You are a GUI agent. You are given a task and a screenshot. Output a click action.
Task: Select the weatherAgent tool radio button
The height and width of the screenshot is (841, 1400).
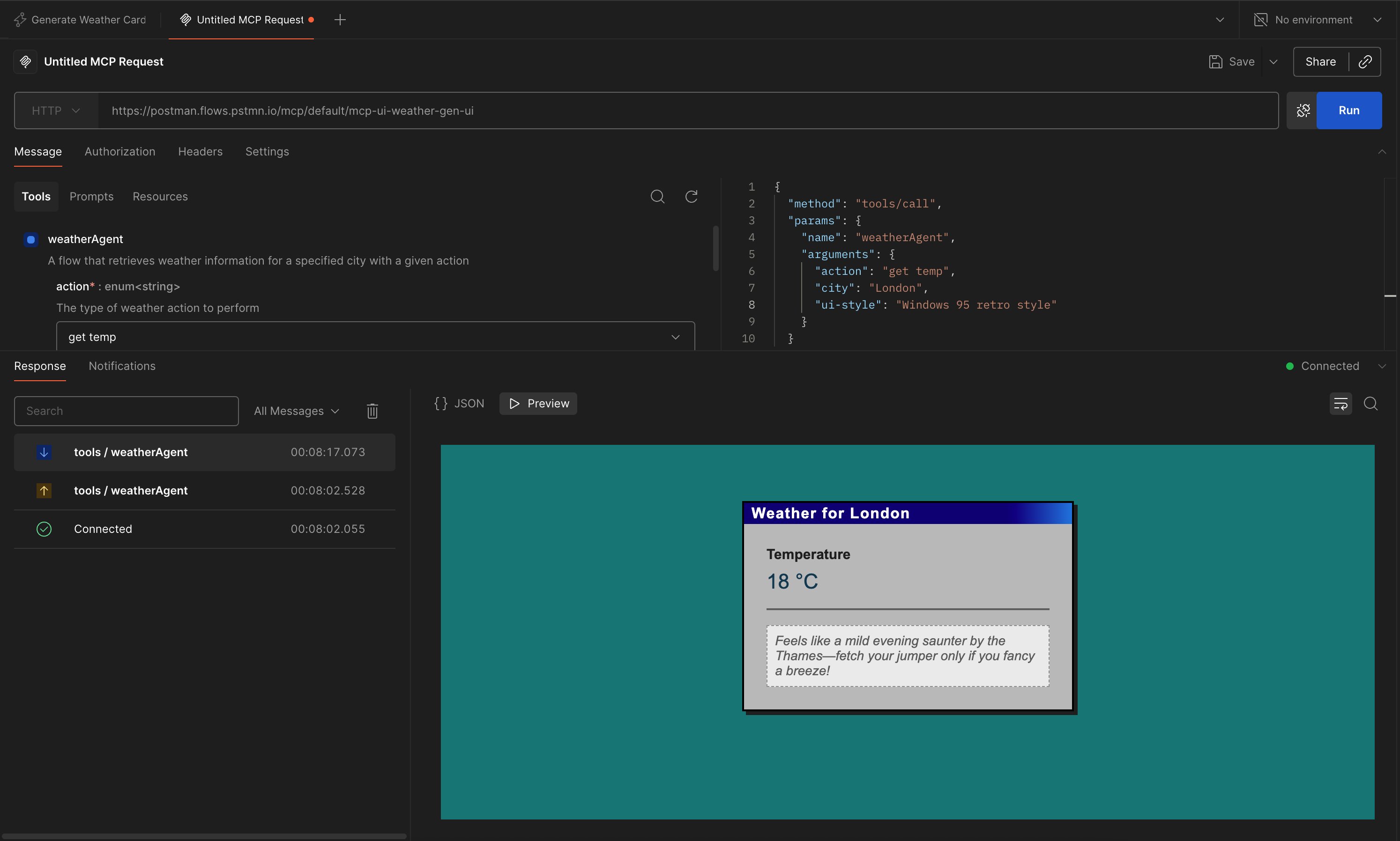31,239
